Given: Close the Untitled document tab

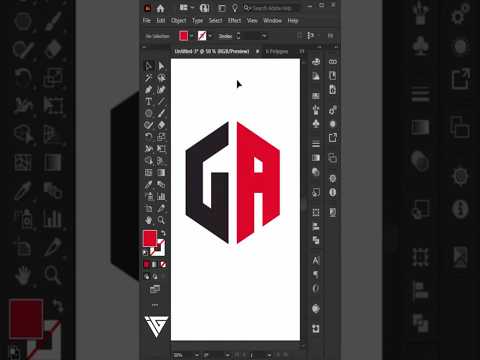Looking at the screenshot, I should coord(258,51).
